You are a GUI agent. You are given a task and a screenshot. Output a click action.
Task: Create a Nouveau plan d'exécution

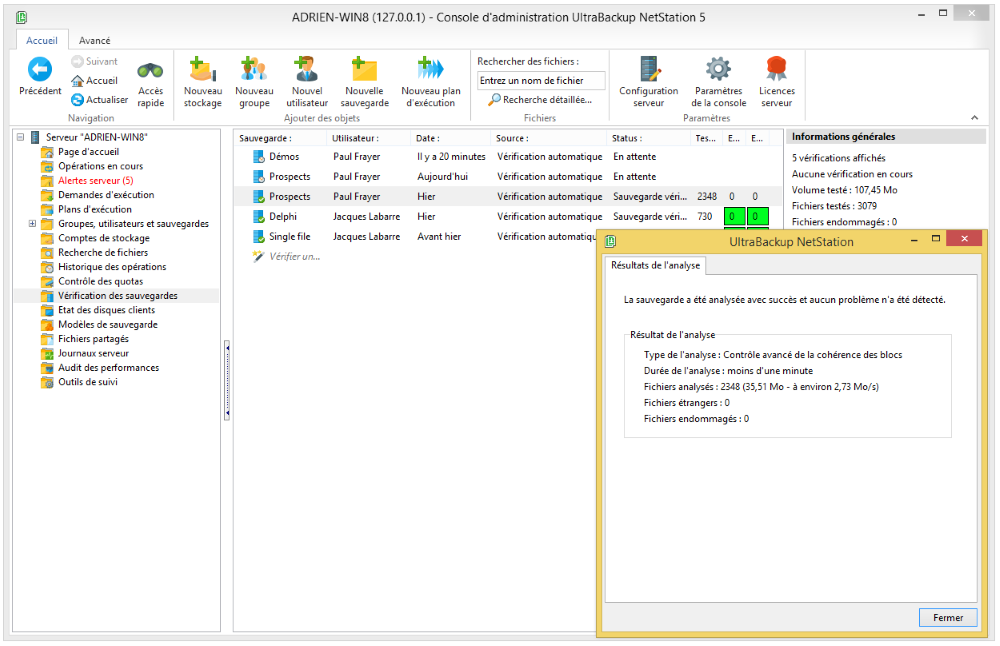[x=430, y=82]
